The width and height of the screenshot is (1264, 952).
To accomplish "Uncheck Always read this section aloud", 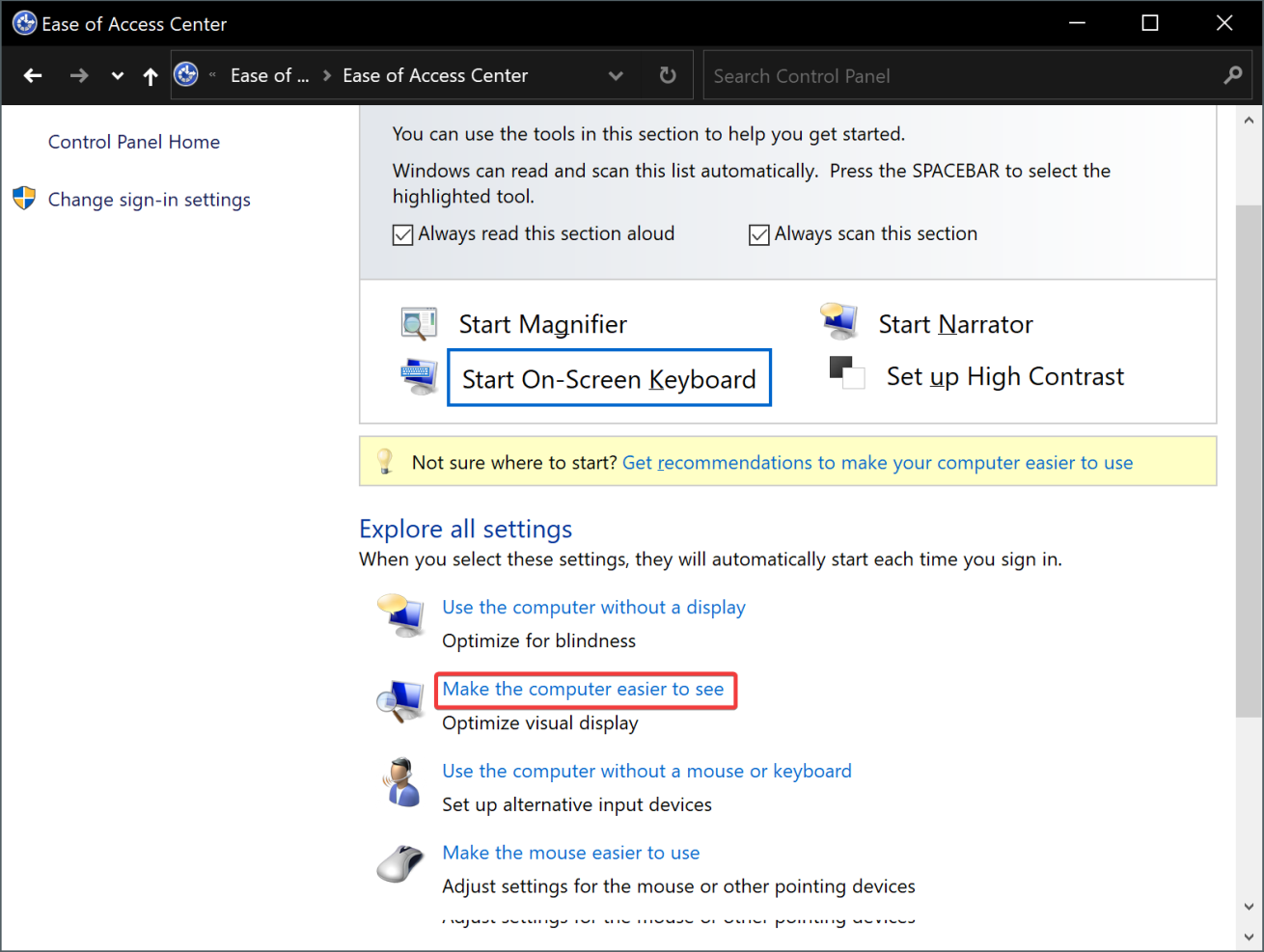I will point(403,234).
